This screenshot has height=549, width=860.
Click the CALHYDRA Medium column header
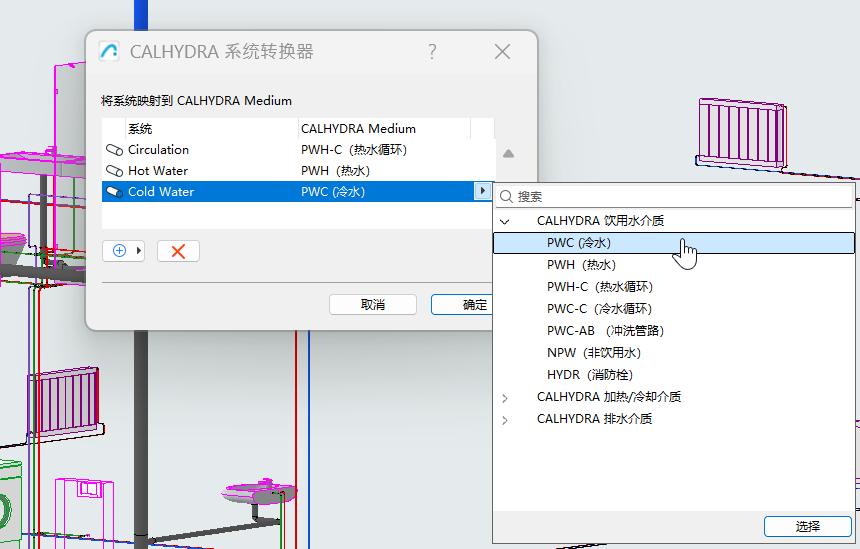click(x=384, y=129)
